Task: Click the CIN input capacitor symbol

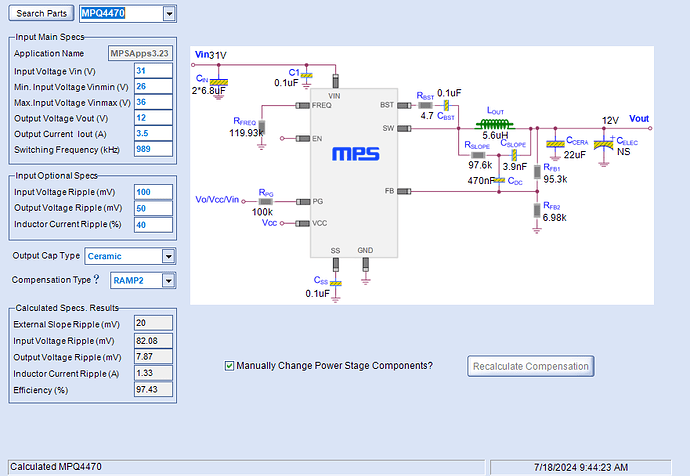Action: [x=218, y=82]
